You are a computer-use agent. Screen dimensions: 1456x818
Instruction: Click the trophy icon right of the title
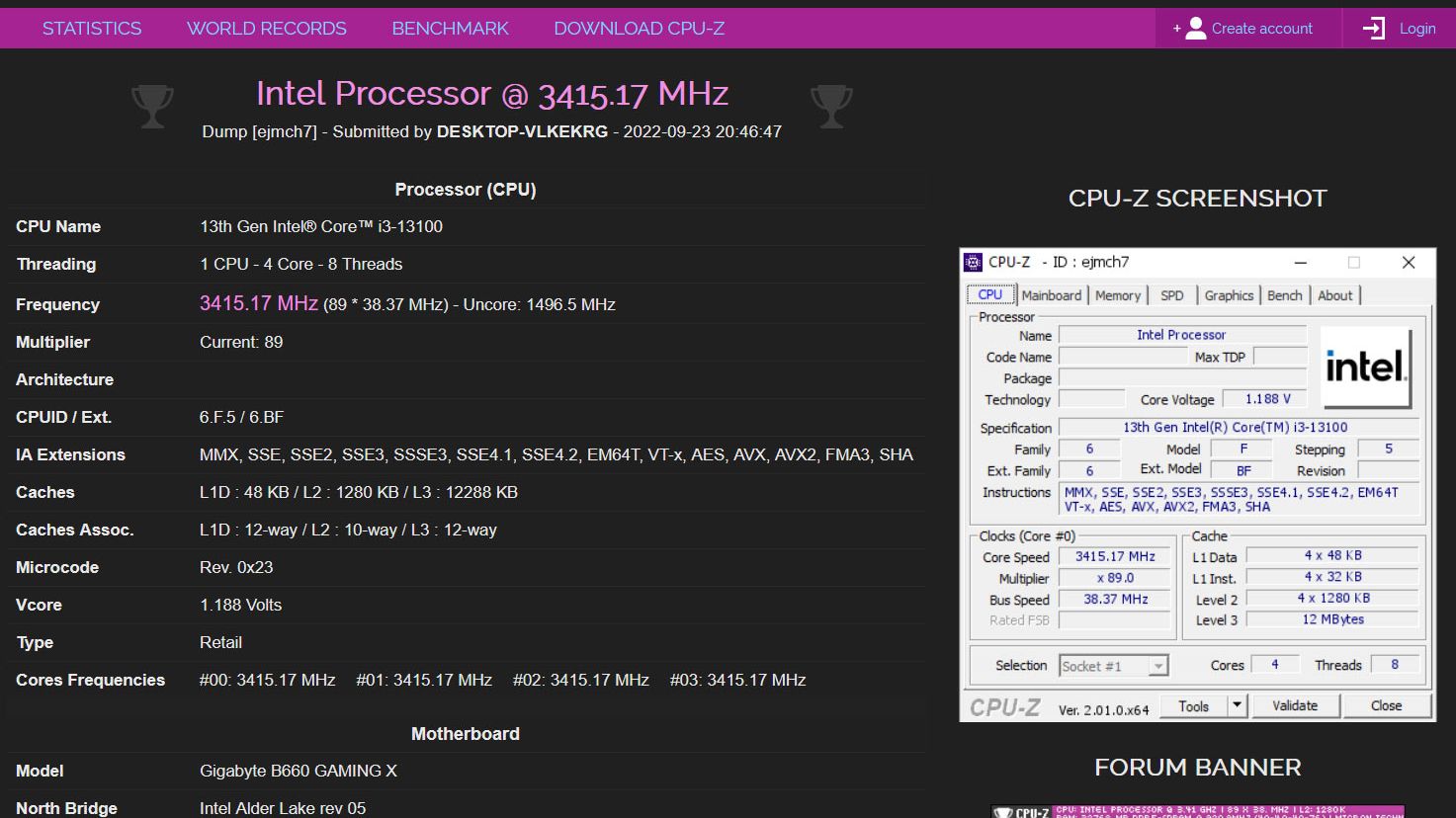(831, 105)
